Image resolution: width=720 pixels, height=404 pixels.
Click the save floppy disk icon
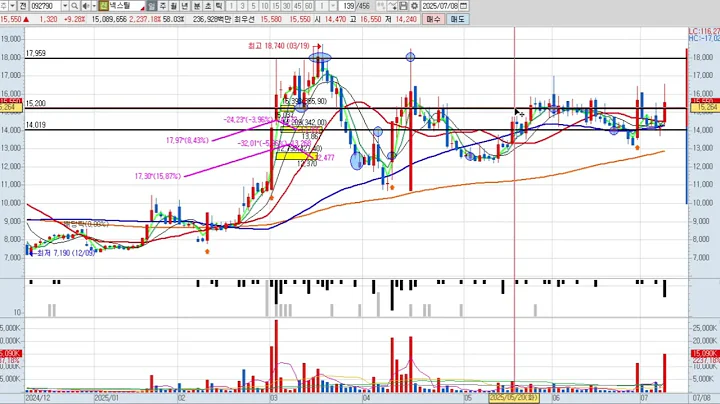[x=403, y=6]
